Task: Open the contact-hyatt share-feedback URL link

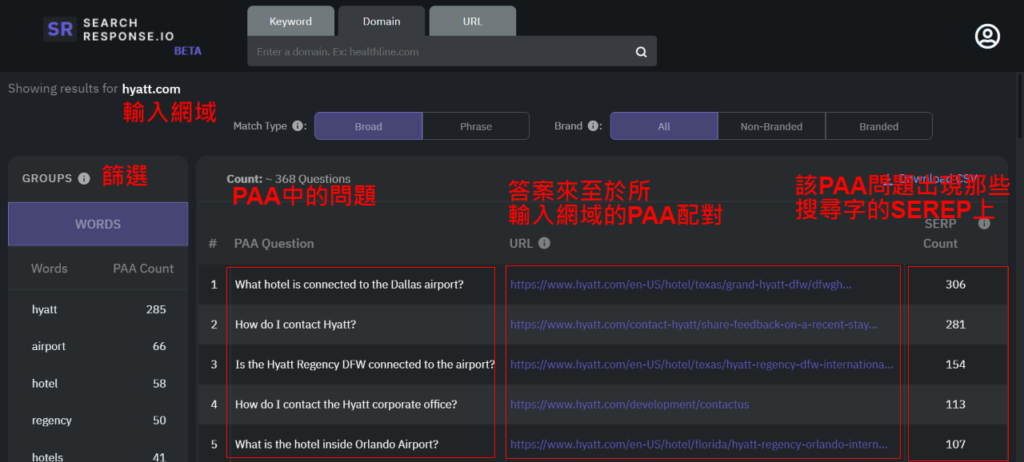Action: (694, 325)
